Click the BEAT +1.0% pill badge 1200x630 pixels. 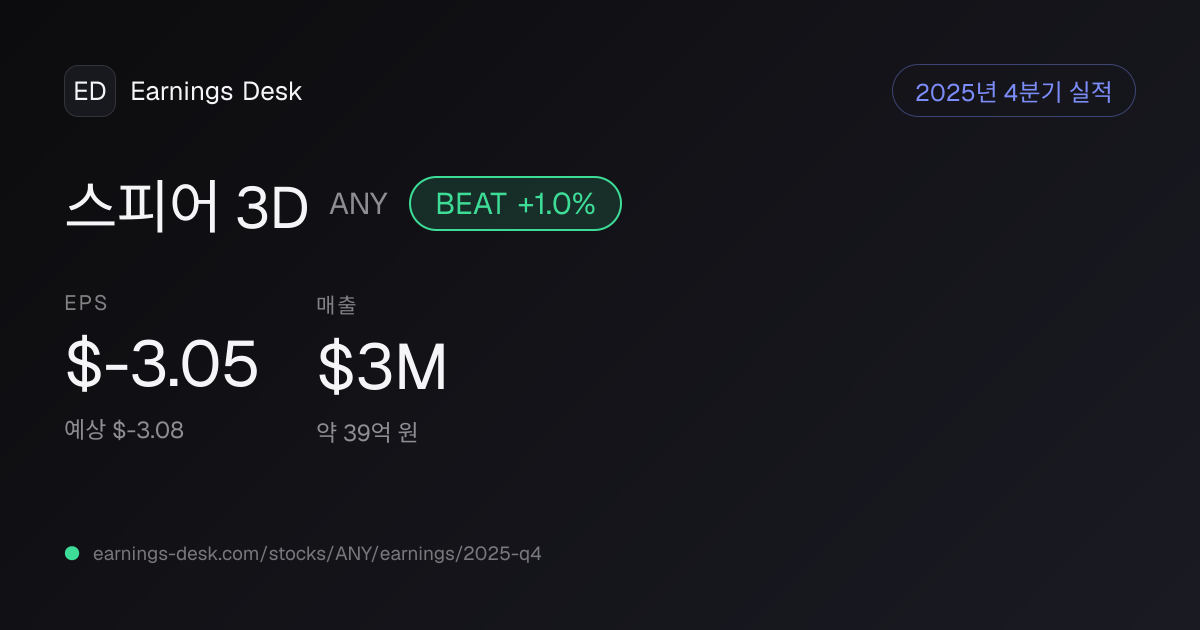[515, 204]
